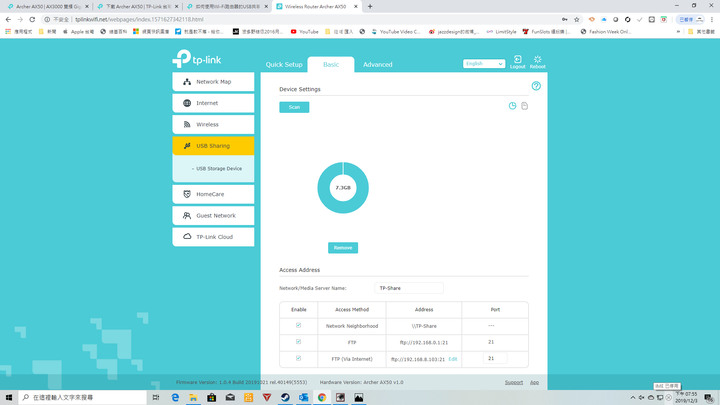Toggle the FTP enable checkbox

coord(298,342)
